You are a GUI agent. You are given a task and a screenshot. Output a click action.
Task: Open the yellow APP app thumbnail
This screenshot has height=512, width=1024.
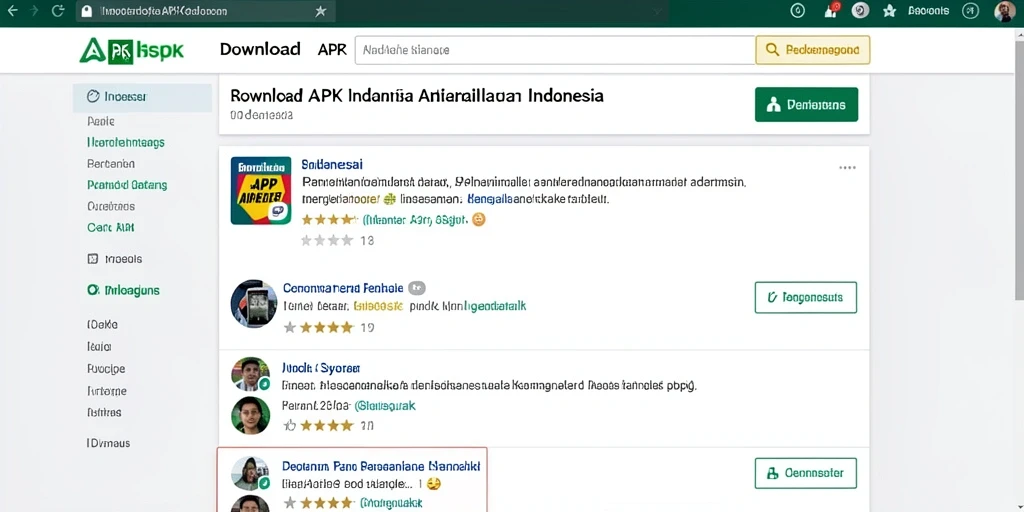click(x=261, y=191)
